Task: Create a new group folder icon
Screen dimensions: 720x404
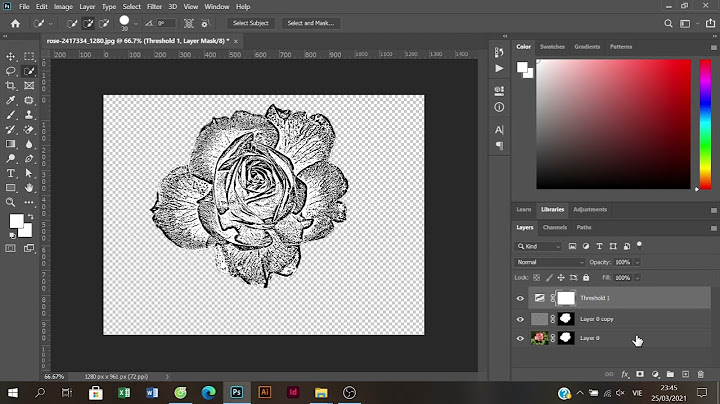Action: pyautogui.click(x=670, y=374)
